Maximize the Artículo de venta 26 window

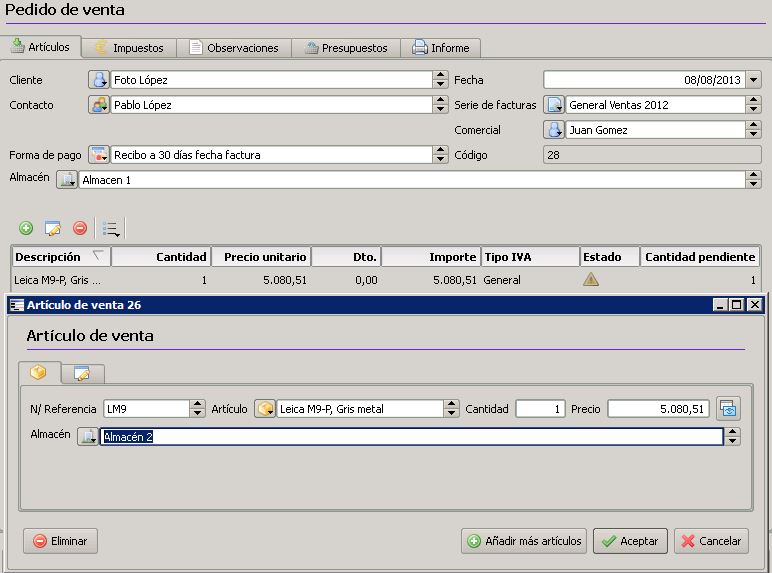(737, 305)
